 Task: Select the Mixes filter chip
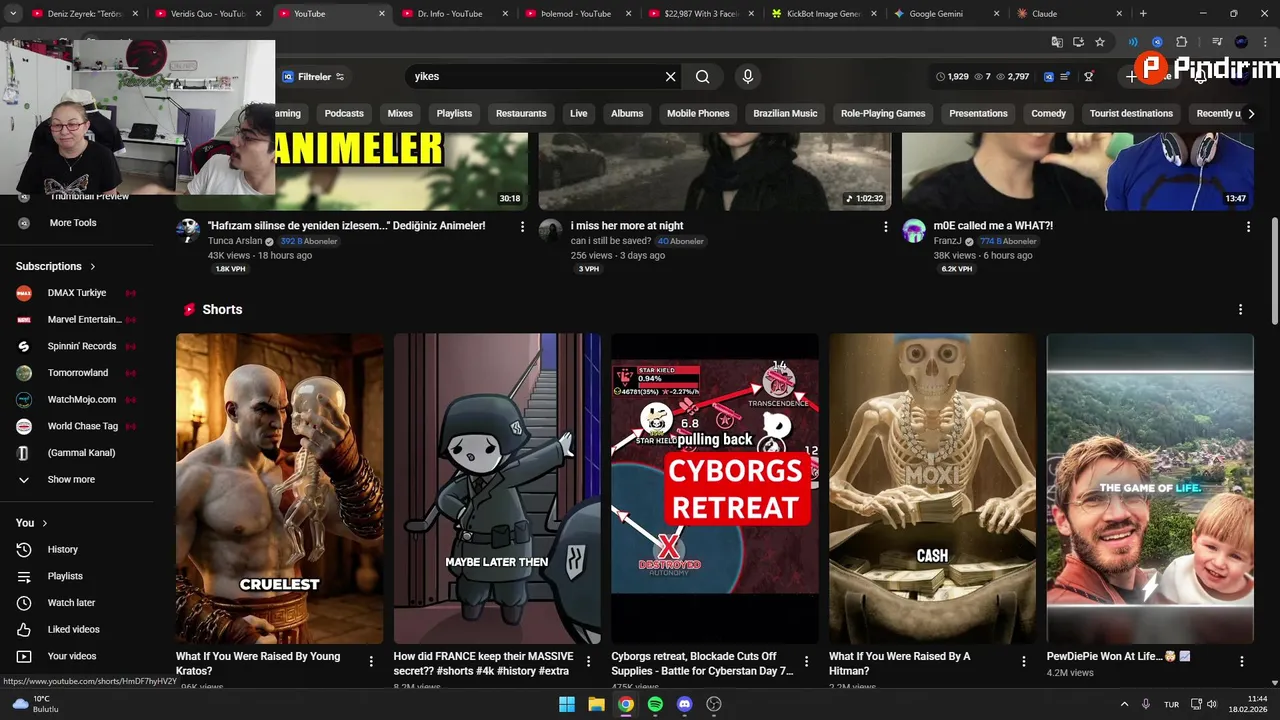tap(400, 113)
